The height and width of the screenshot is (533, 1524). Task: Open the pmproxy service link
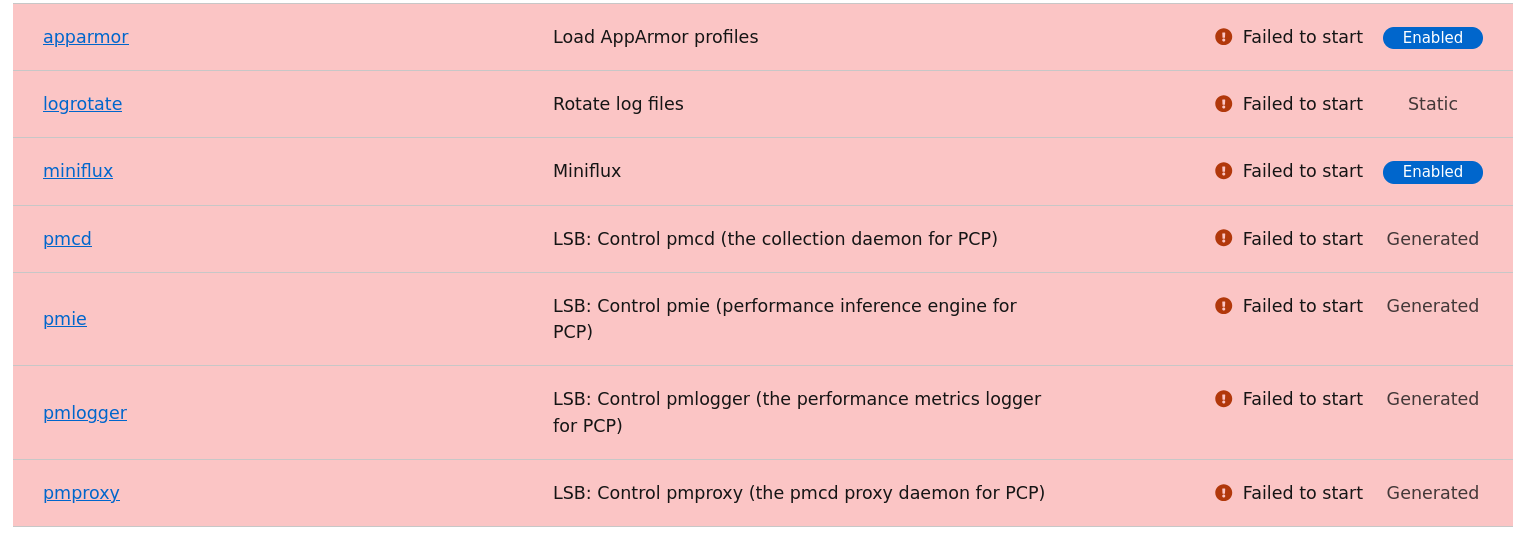81,493
